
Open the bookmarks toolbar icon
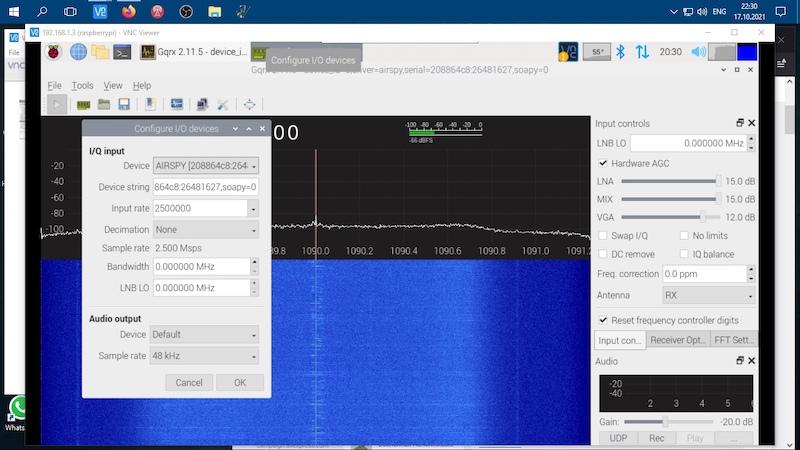tap(150, 104)
